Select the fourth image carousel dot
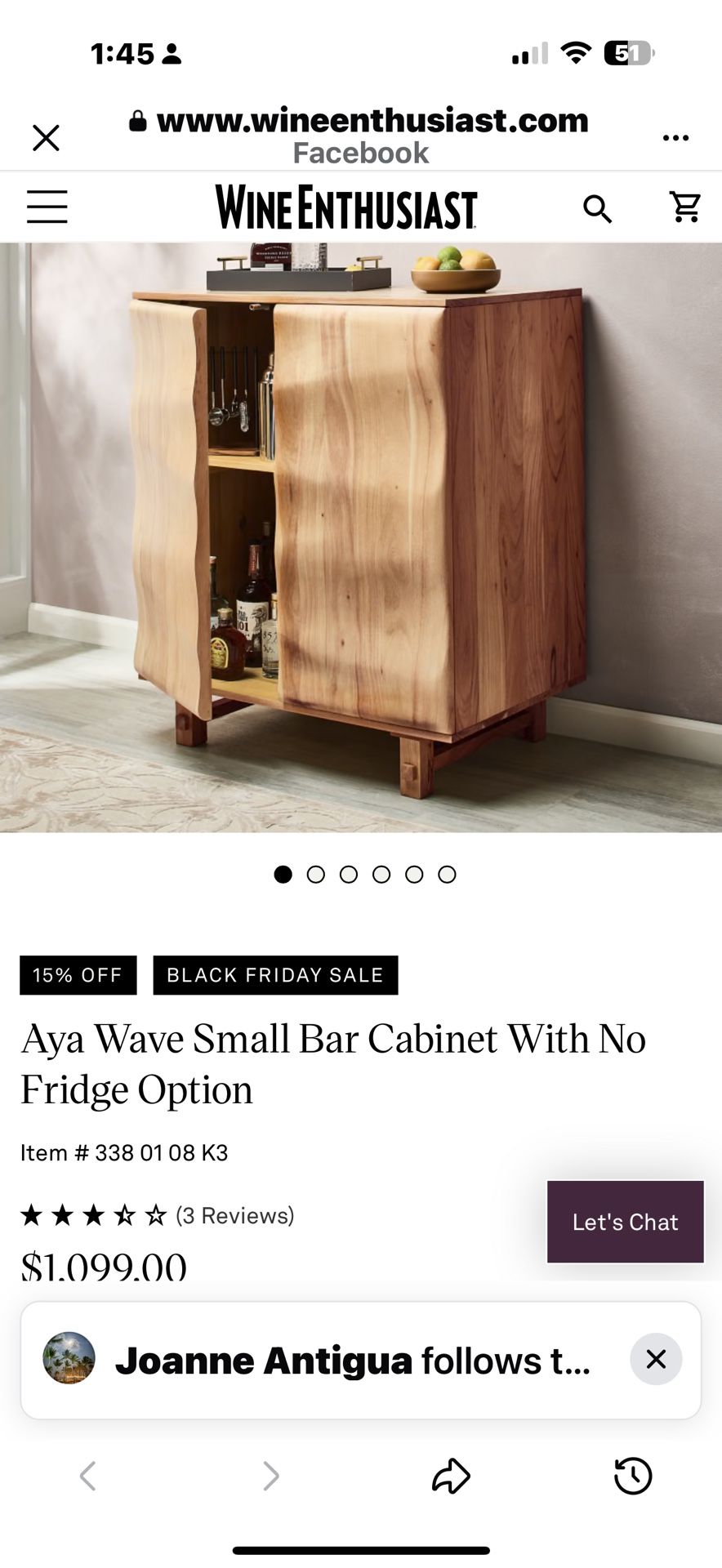 (x=381, y=875)
